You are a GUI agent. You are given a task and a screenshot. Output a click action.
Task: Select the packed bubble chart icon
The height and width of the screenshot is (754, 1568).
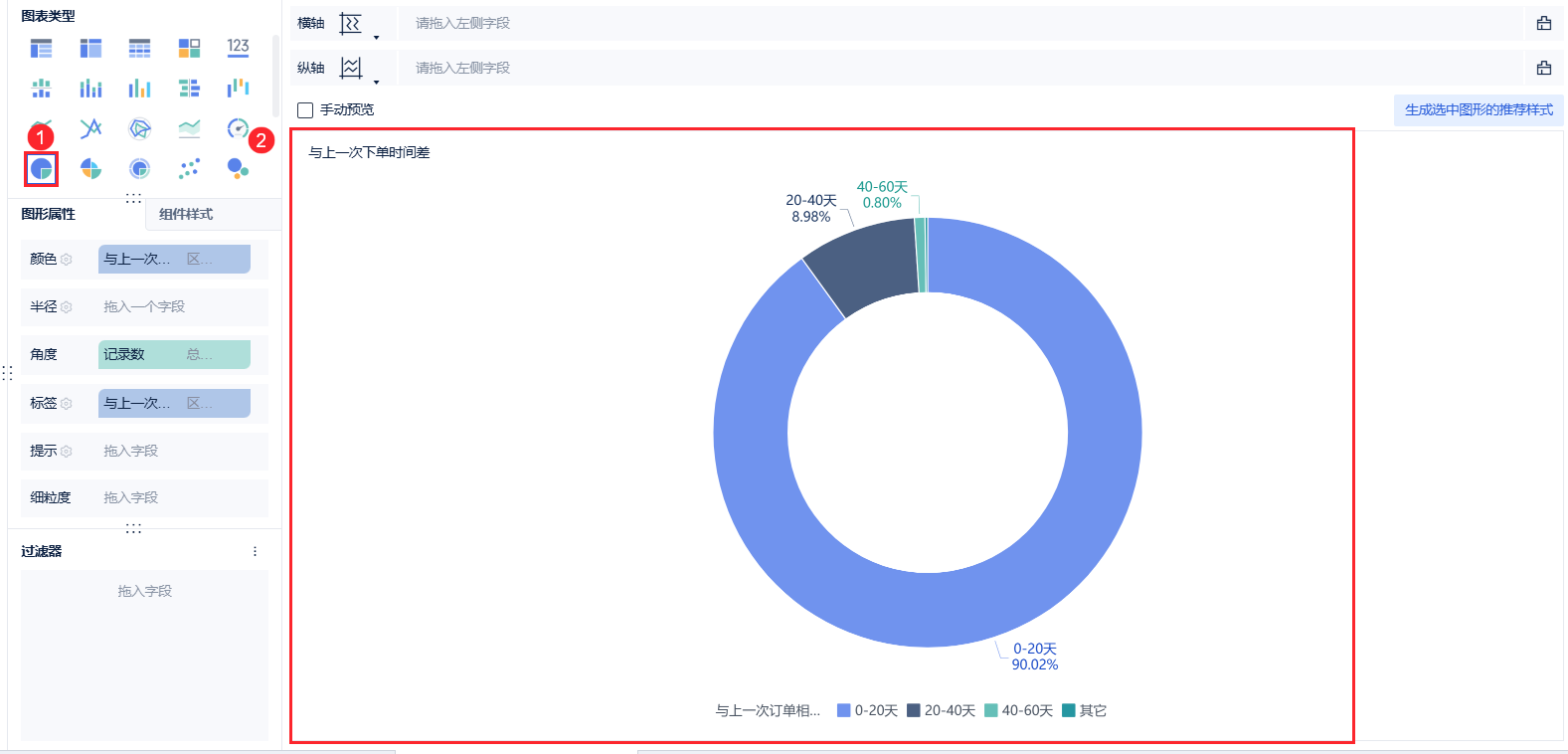pyautogui.click(x=238, y=169)
